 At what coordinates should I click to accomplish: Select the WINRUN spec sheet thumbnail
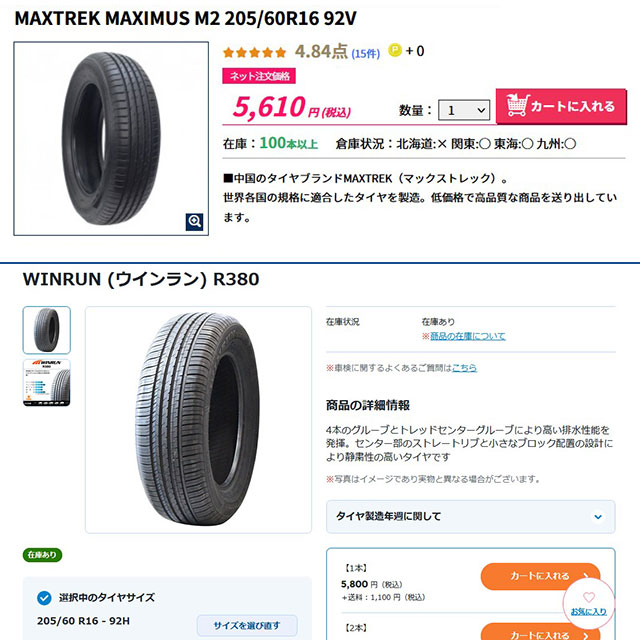tap(47, 383)
